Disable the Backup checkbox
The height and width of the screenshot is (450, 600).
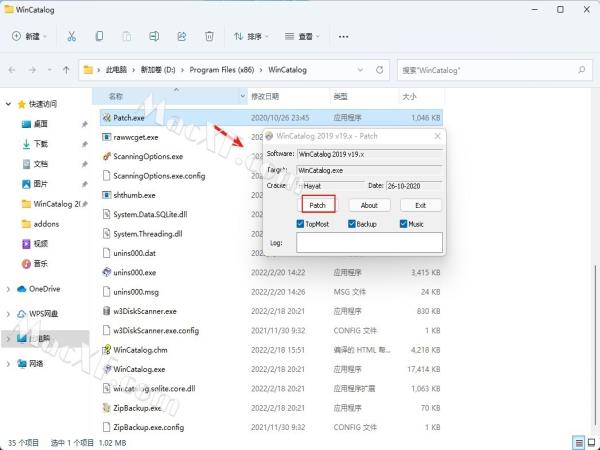(x=351, y=224)
